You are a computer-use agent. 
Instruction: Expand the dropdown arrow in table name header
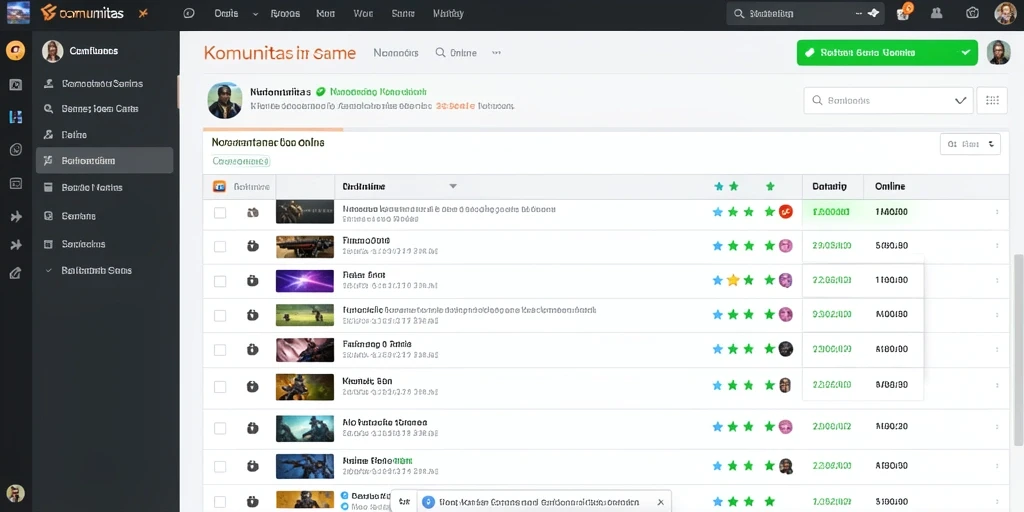(x=453, y=187)
